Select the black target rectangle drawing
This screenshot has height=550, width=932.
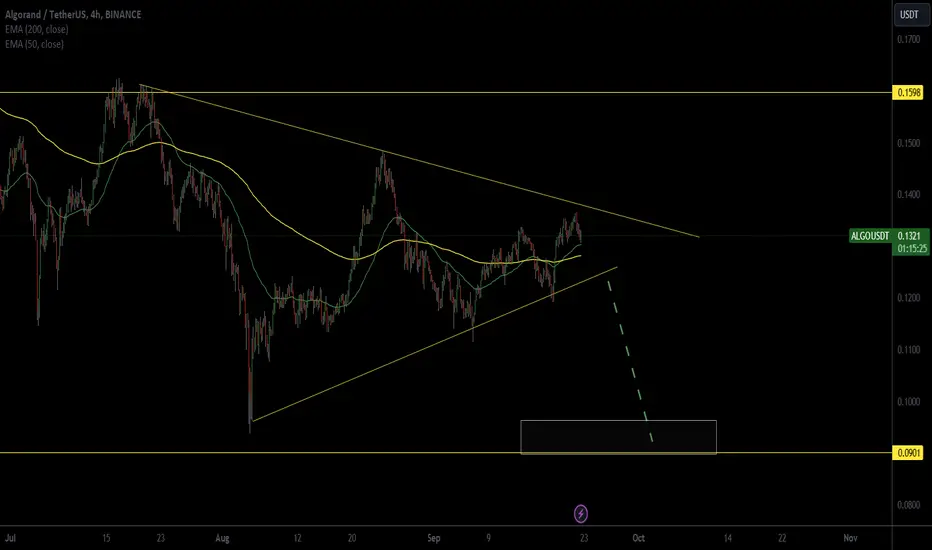point(618,437)
